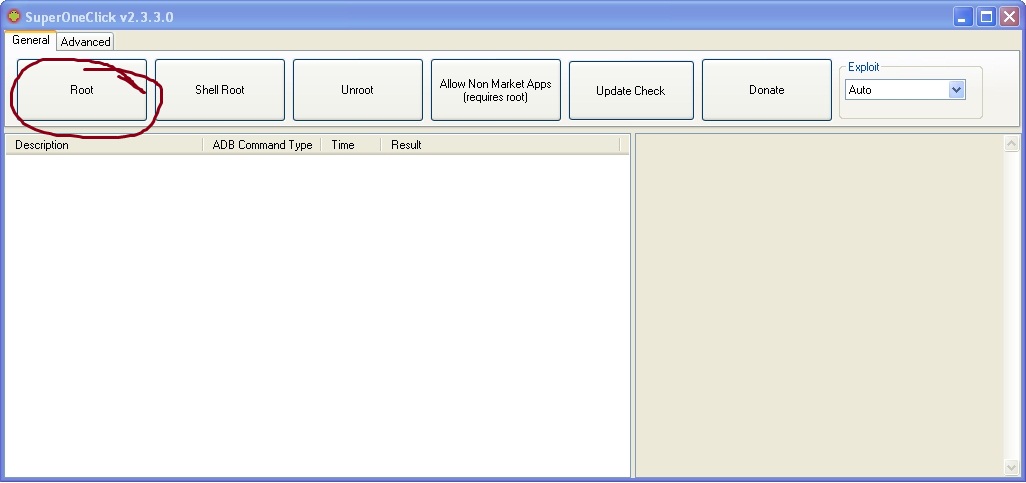Click the Result column header
1026x483 pixels.
[500, 145]
